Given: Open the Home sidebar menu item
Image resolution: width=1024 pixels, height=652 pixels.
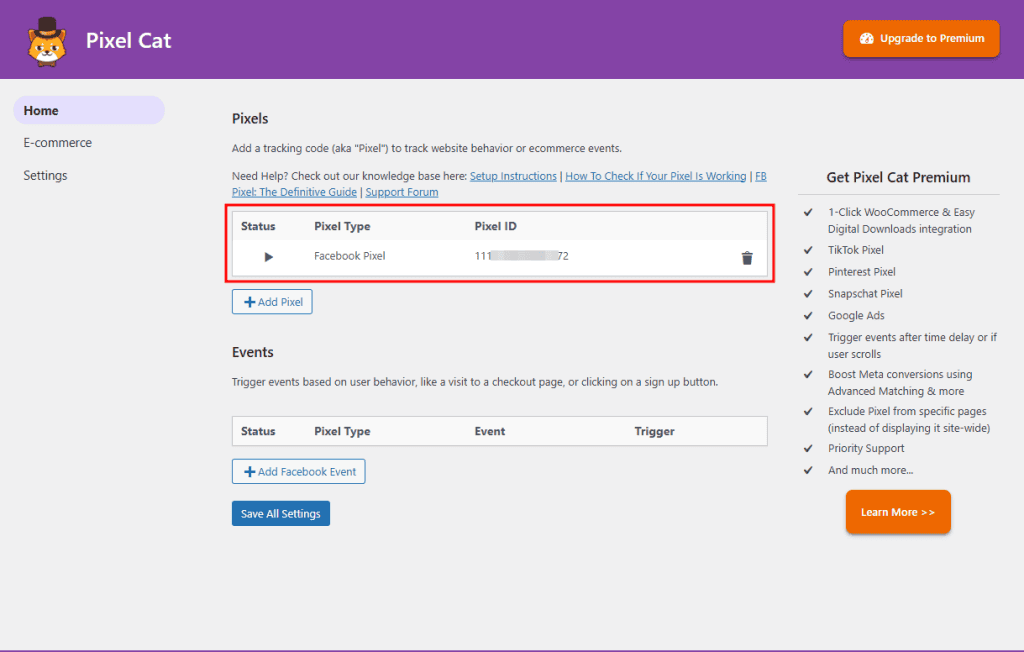Looking at the screenshot, I should tap(89, 110).
